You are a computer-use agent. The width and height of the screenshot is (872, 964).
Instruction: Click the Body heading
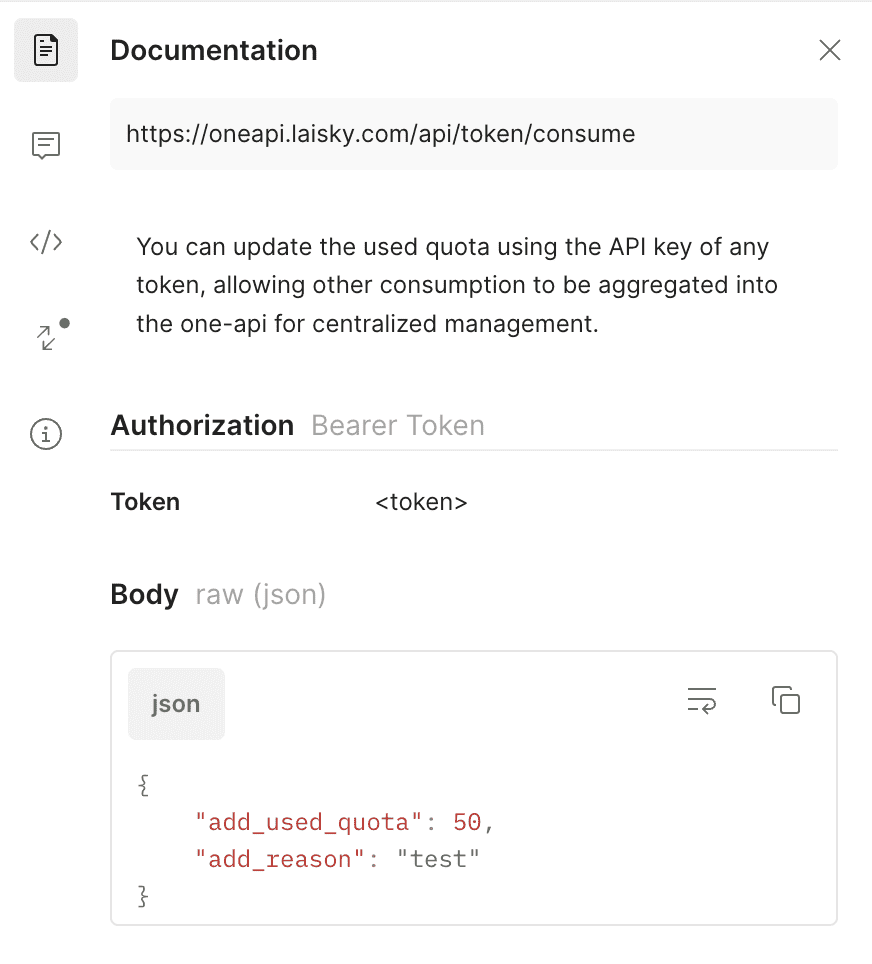[145, 595]
